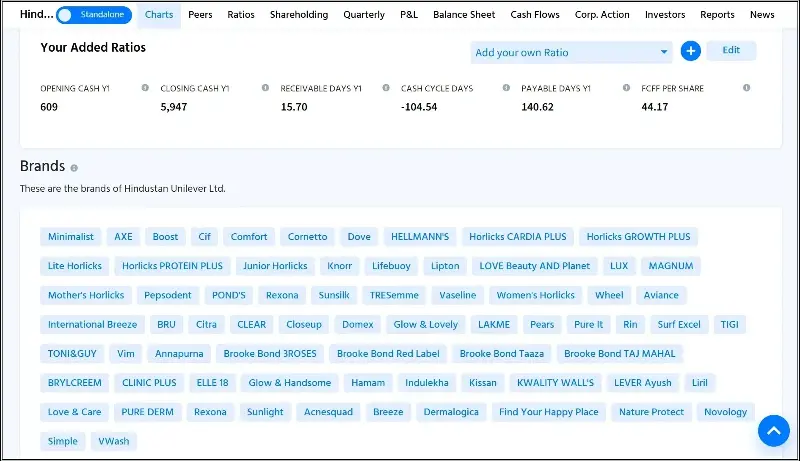Click the VWash brand tag

pos(113,441)
